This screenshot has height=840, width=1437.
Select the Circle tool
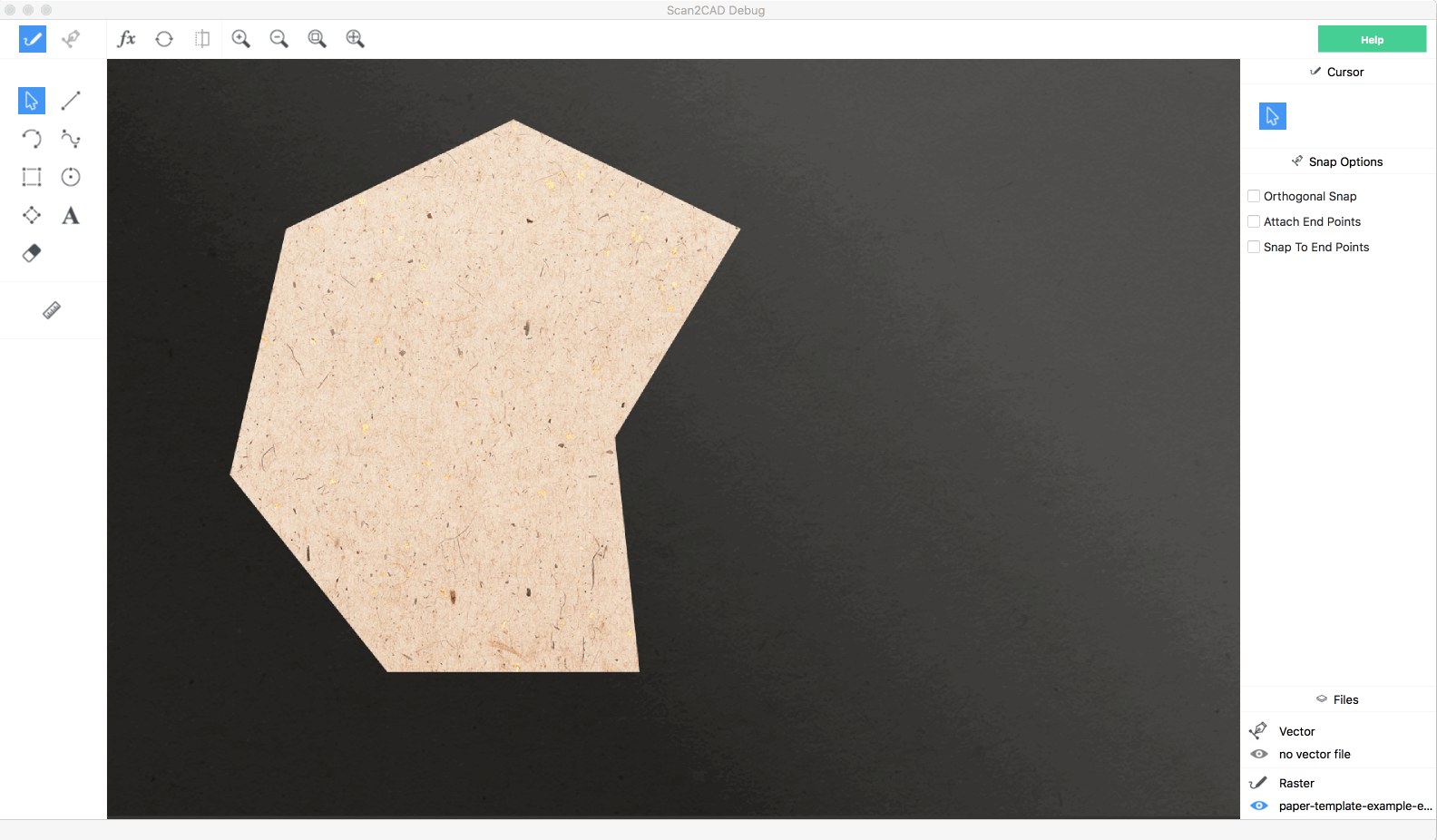click(71, 177)
